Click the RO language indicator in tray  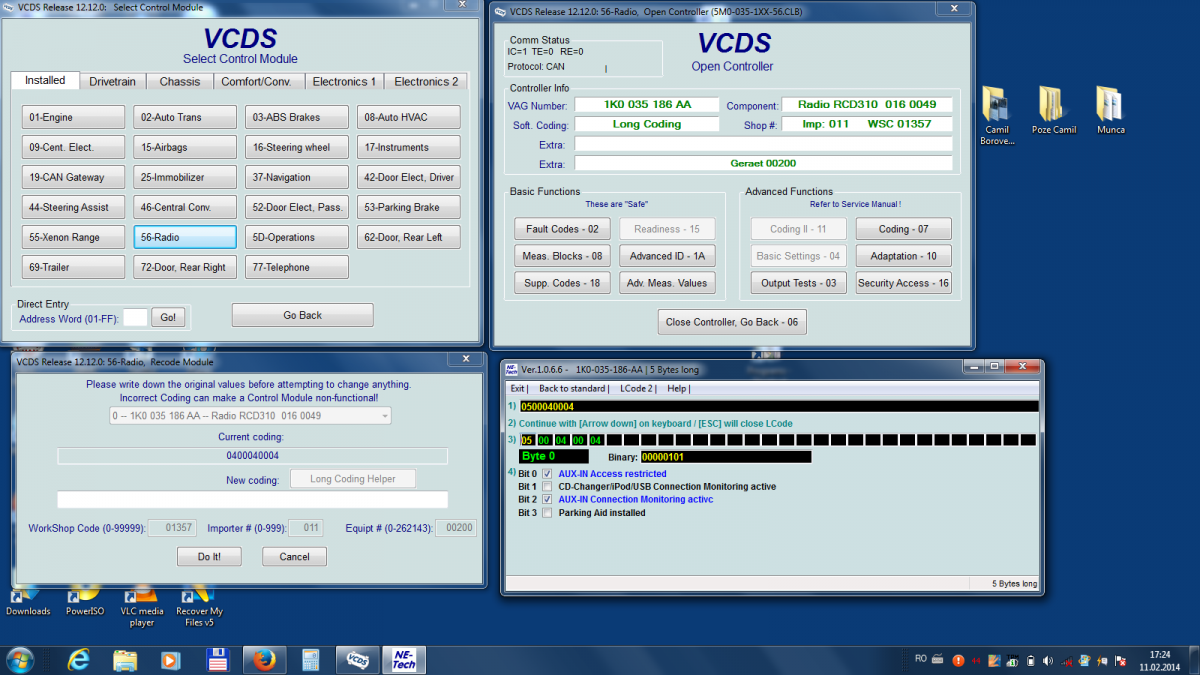tap(921, 659)
